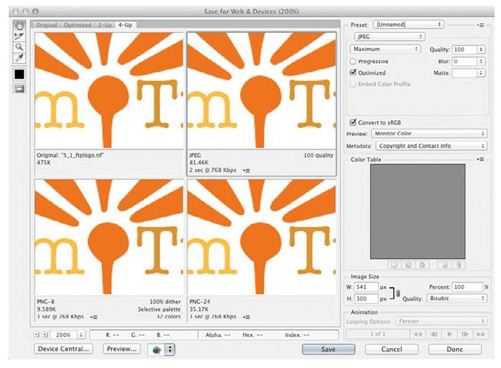The image size is (501, 368).
Task: Switch to the 2-Up tab
Action: tap(105, 25)
